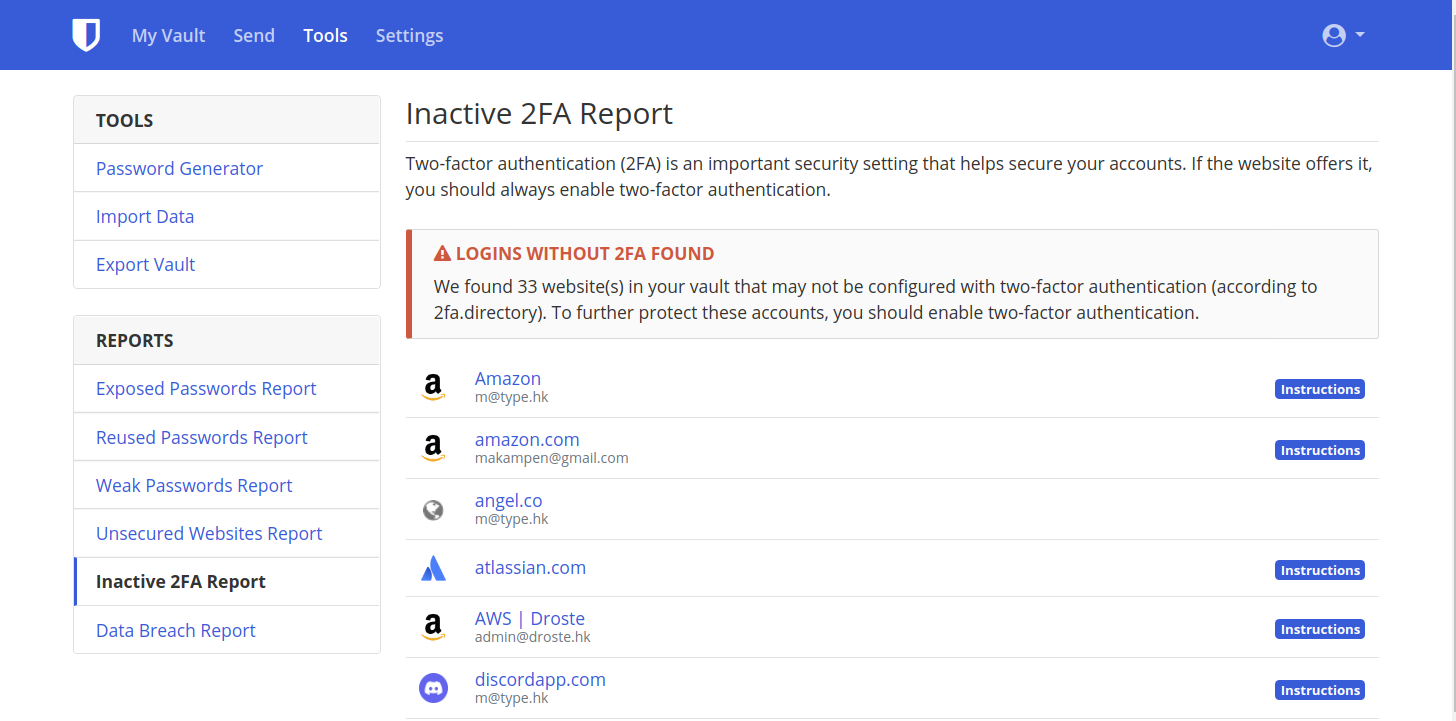Click Instructions for the Amazon entry

click(1320, 389)
